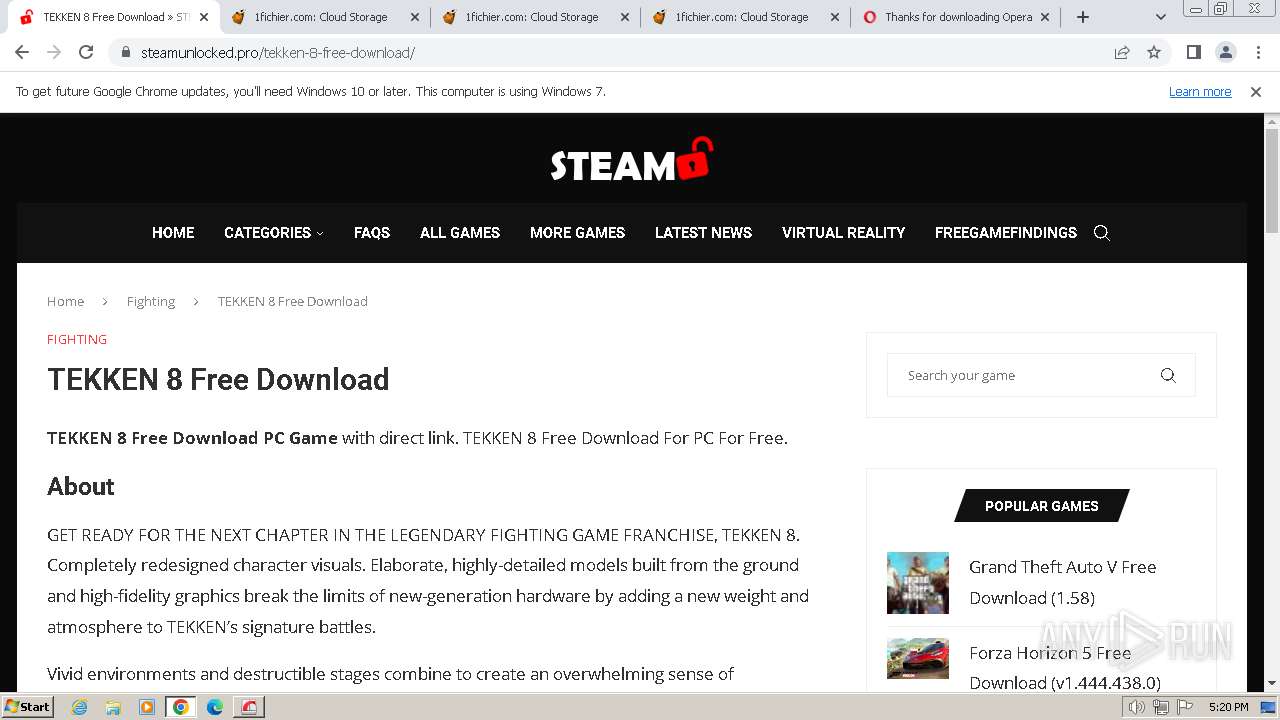1280x720 pixels.
Task: Click the address bar URL
Action: click(x=278, y=52)
